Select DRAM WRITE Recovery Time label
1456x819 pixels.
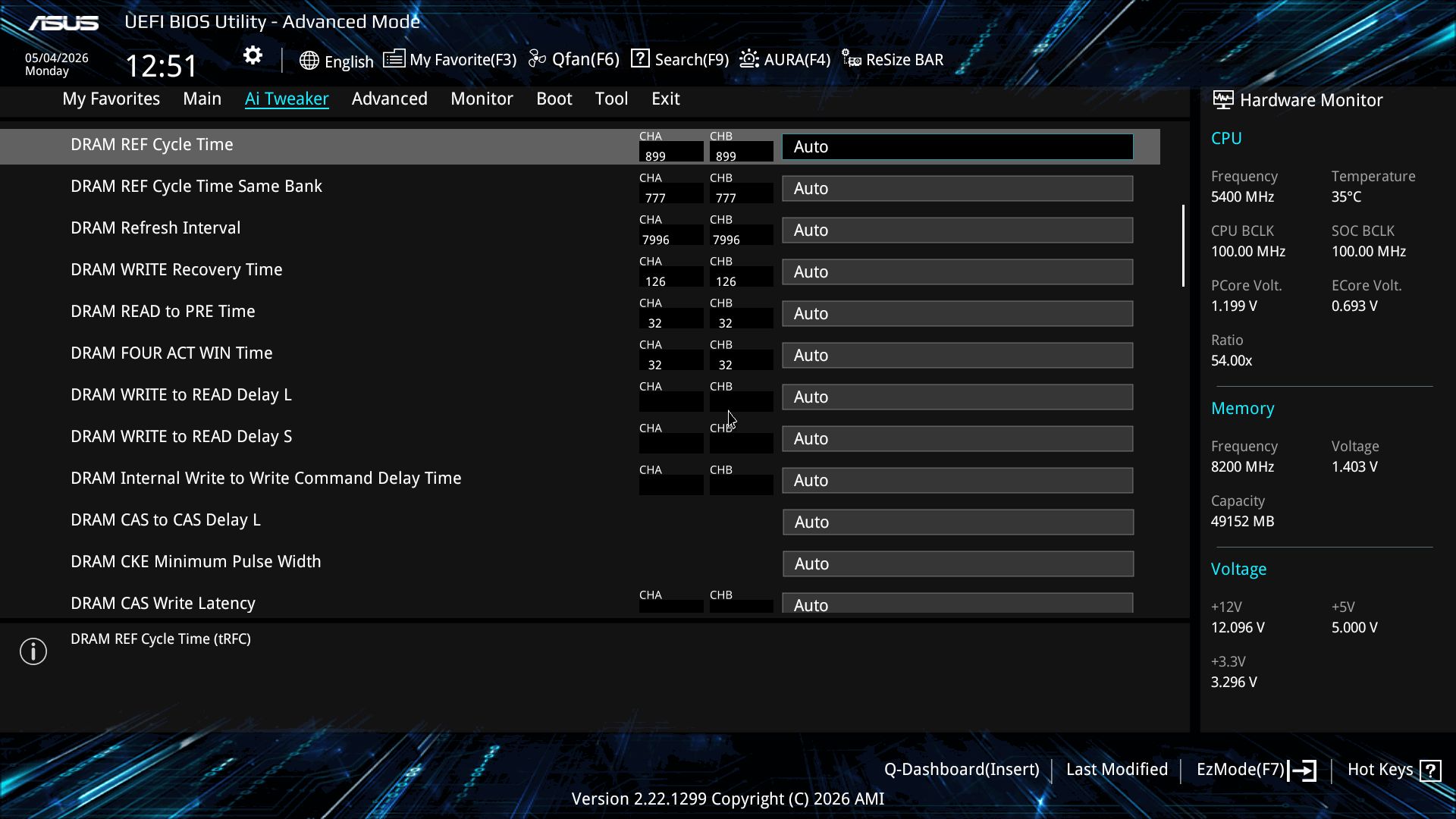coord(176,269)
